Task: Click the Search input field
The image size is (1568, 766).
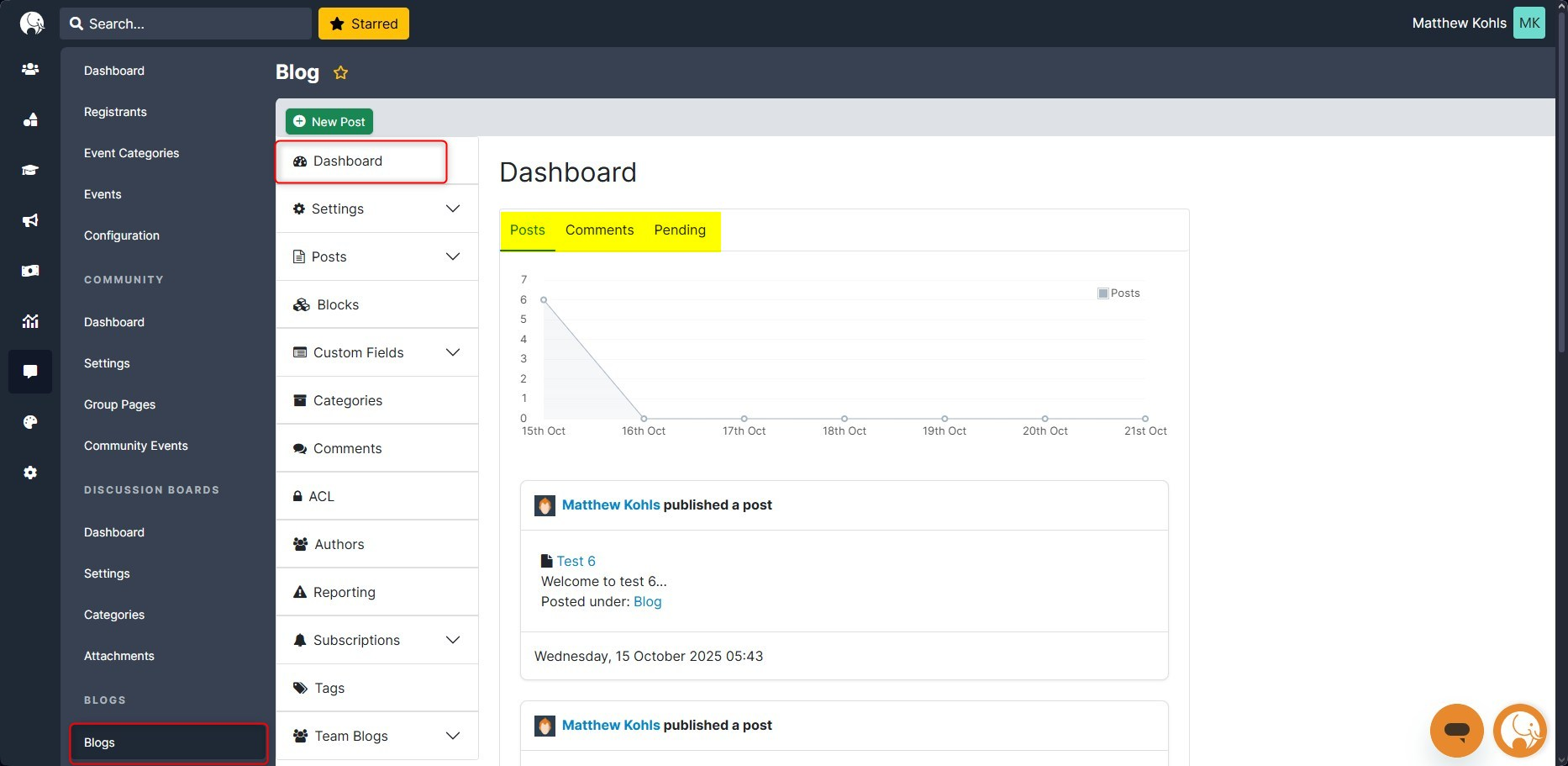Action: point(193,24)
